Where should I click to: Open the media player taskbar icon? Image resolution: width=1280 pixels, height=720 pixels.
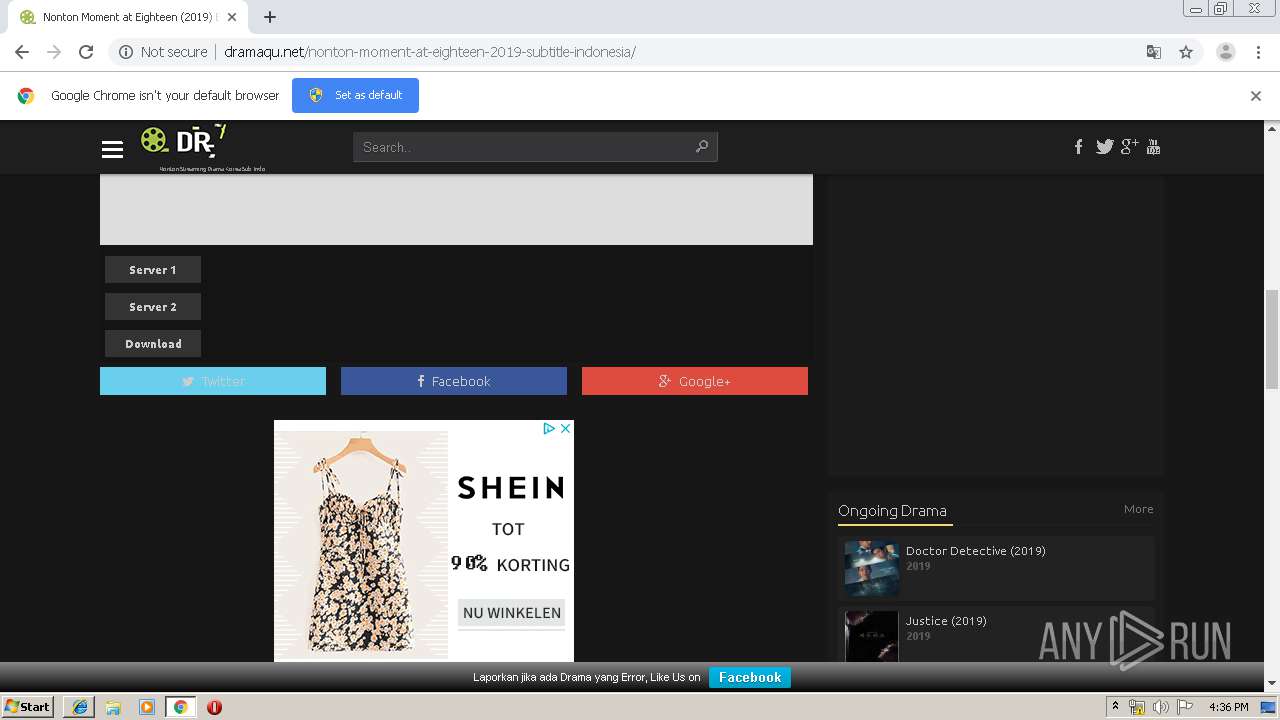tap(147, 707)
